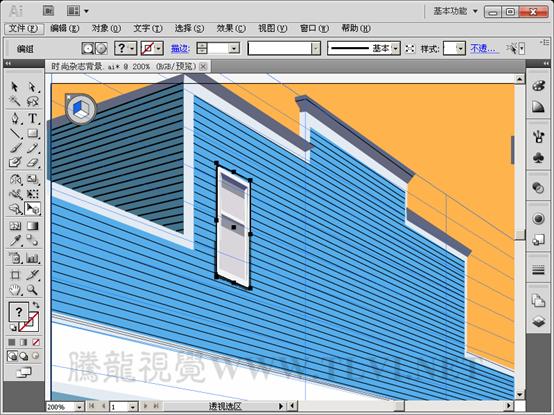Open the 样式 graphic style dropdown
Viewport: 554px width, 415px height.
click(460, 48)
